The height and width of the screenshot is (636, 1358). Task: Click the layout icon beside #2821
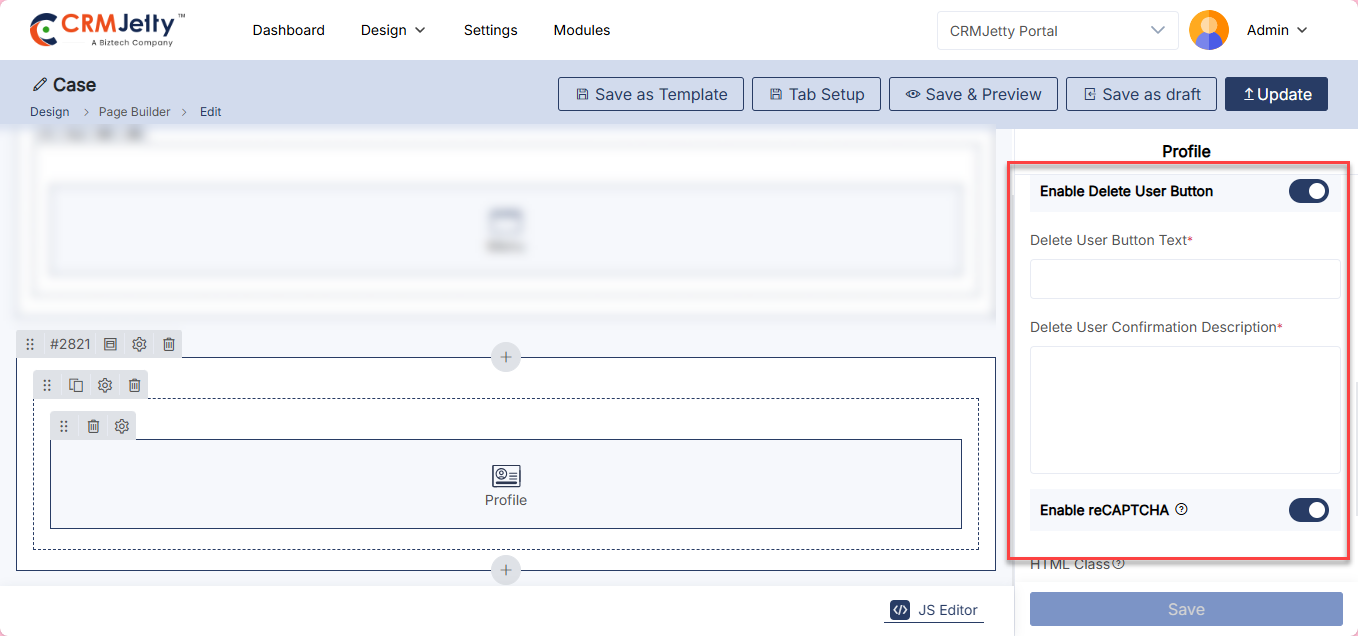110,344
